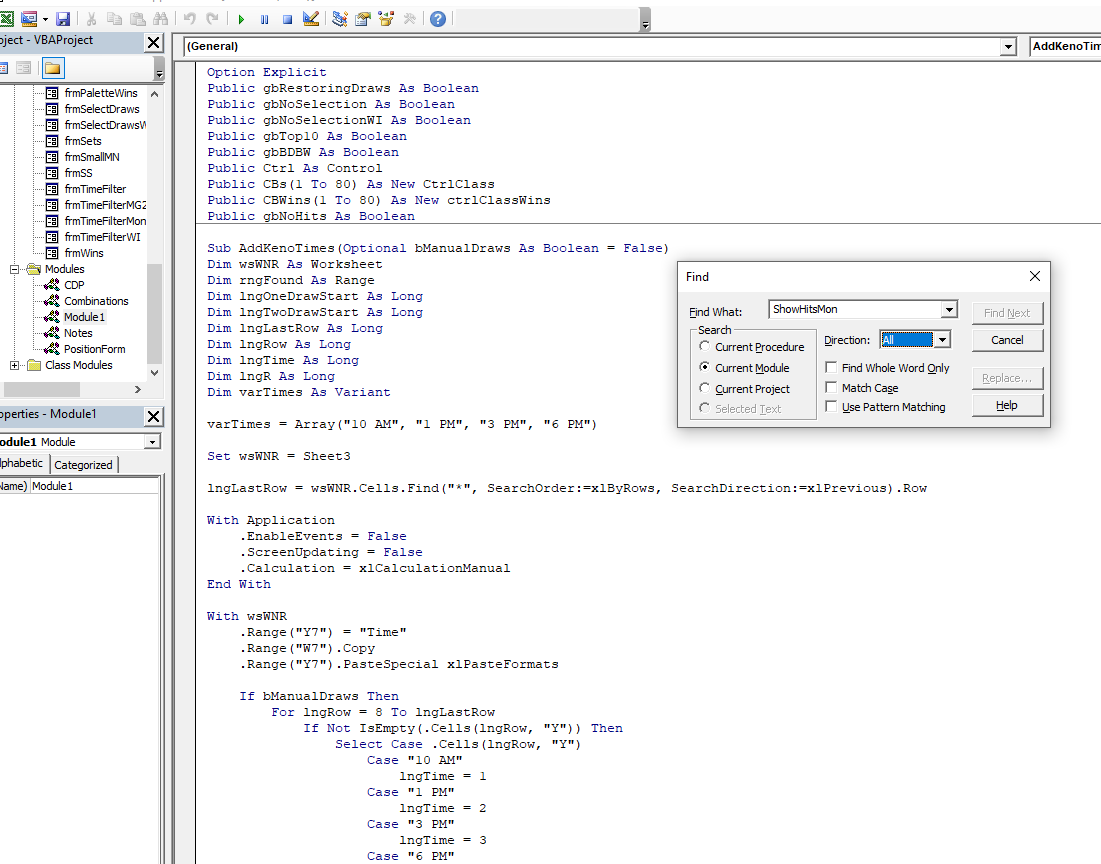This screenshot has width=1101, height=864.
Task: Collapse the Modules tree node
Action: click(x=13, y=268)
